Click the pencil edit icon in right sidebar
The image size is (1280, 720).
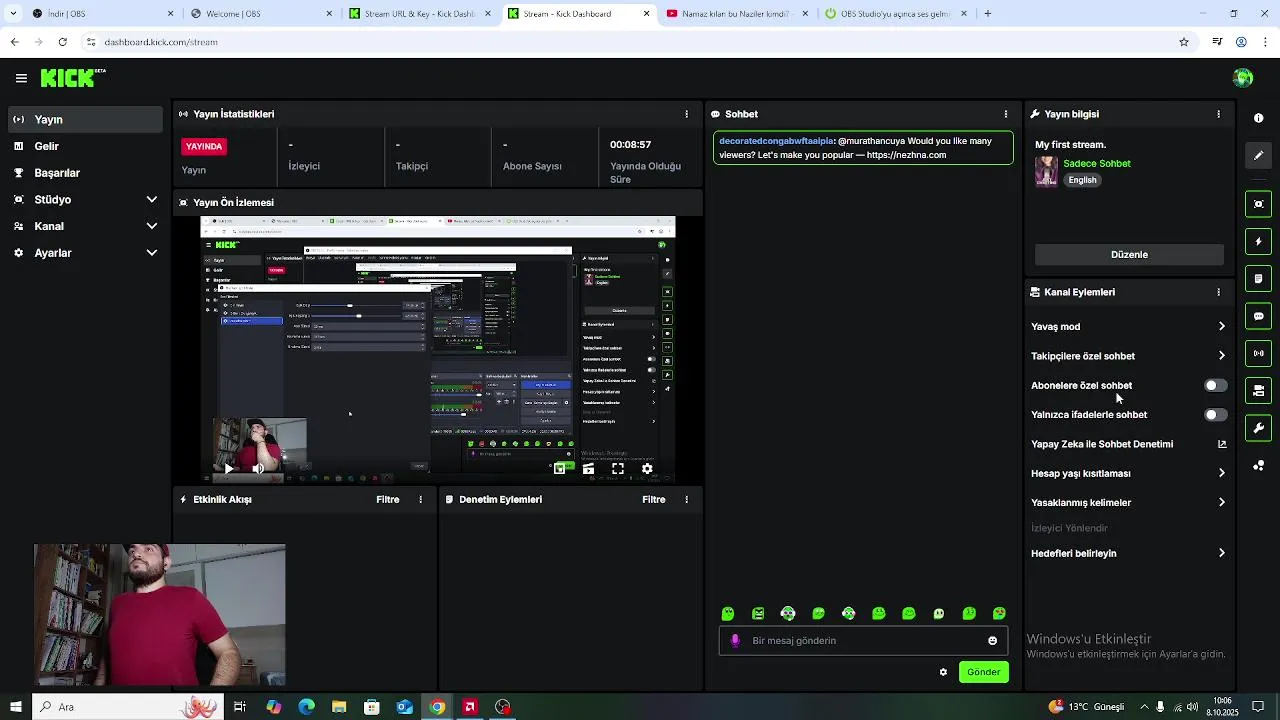[1258, 156]
